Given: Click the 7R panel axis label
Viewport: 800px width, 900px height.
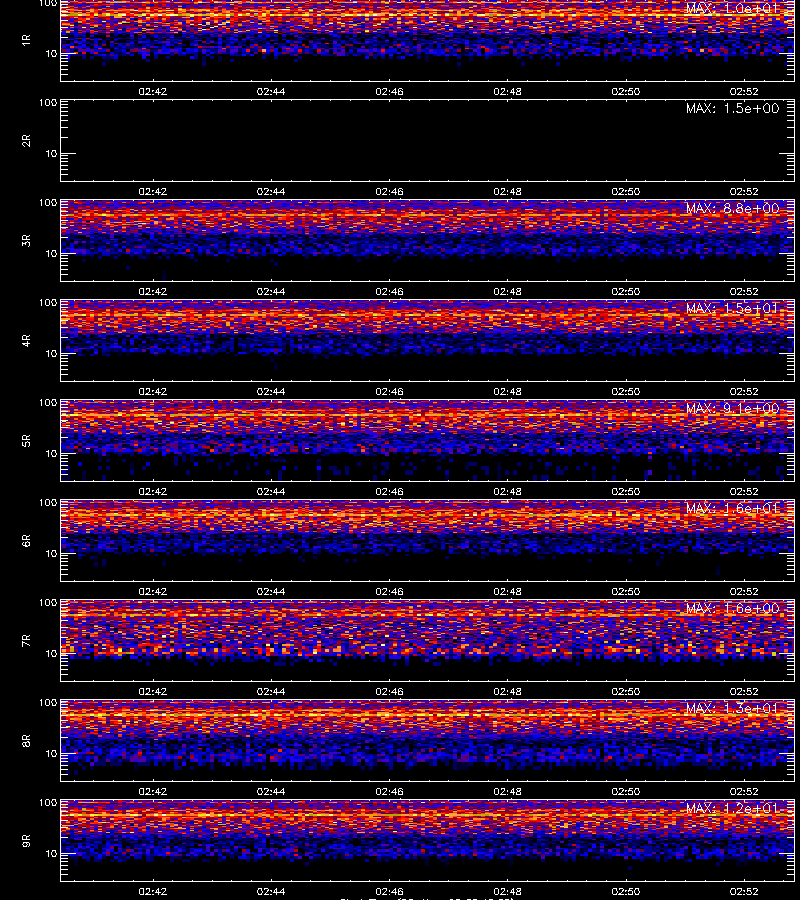Looking at the screenshot, I should click(x=26, y=641).
